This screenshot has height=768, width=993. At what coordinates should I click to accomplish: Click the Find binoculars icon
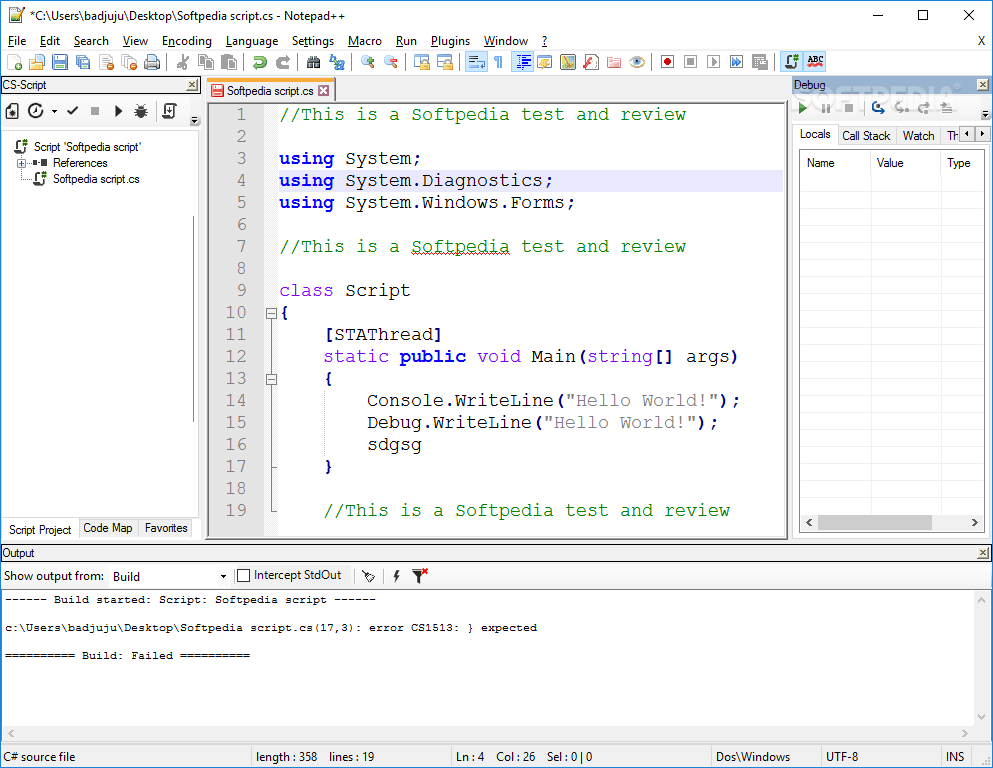tap(313, 62)
